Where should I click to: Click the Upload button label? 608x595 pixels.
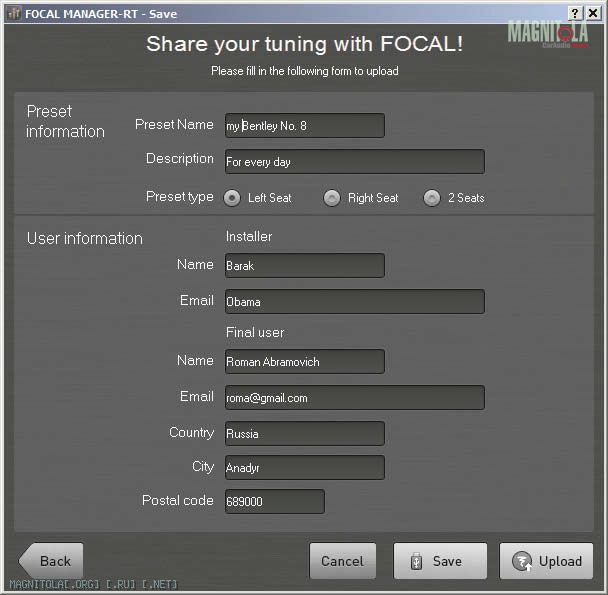(560, 561)
